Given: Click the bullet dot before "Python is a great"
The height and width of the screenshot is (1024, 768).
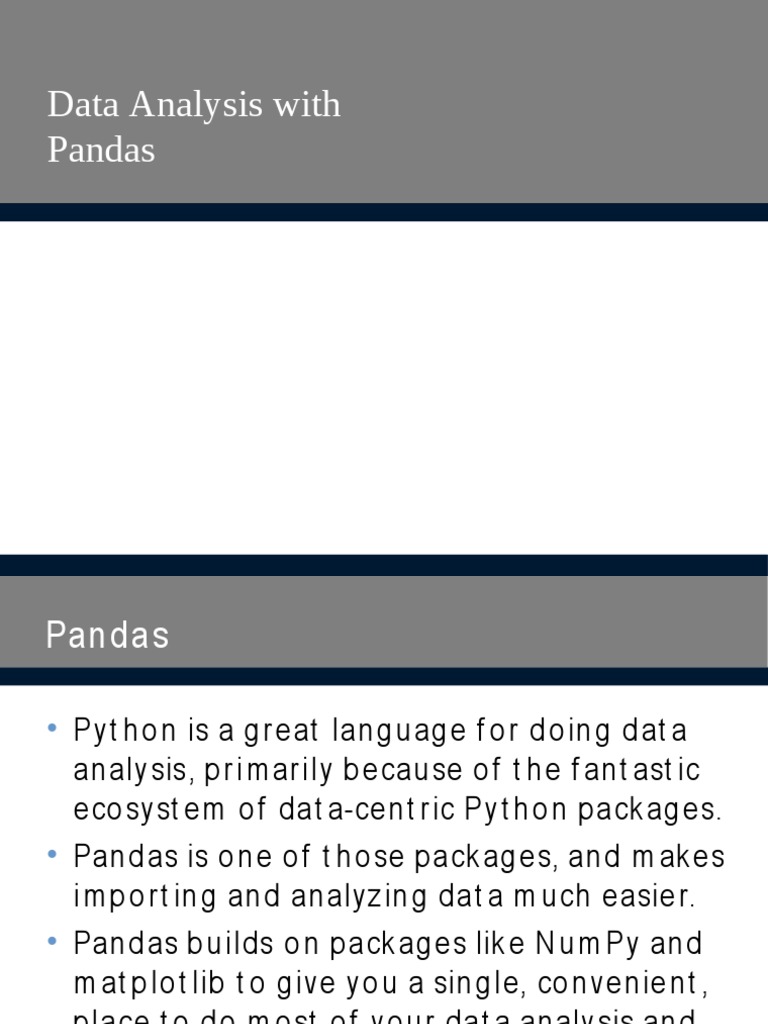Looking at the screenshot, I should tap(52, 729).
